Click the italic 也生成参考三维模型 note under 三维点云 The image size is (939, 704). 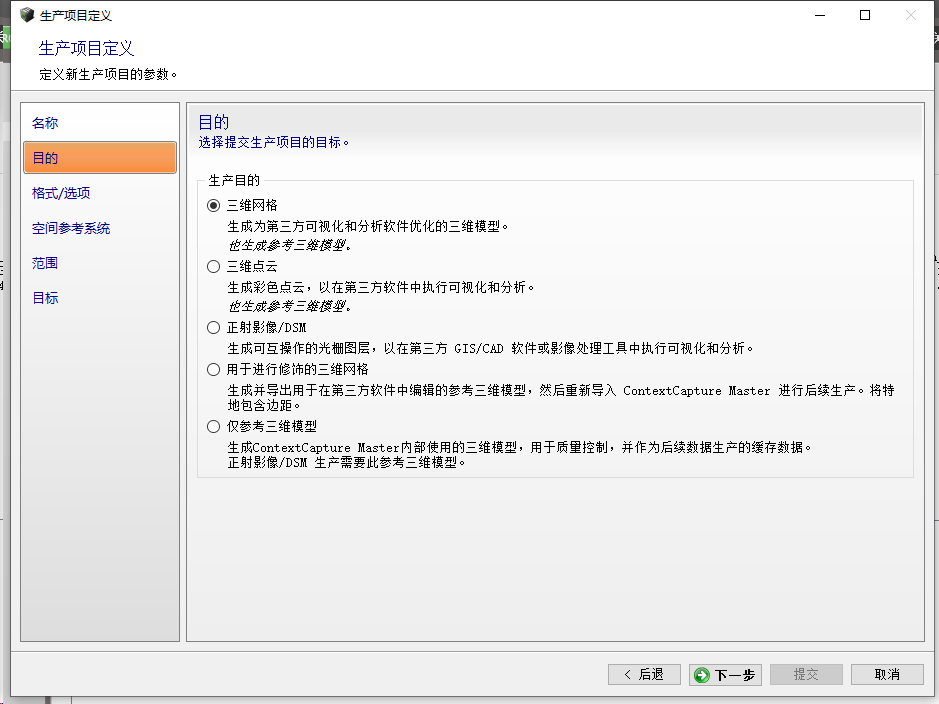289,307
